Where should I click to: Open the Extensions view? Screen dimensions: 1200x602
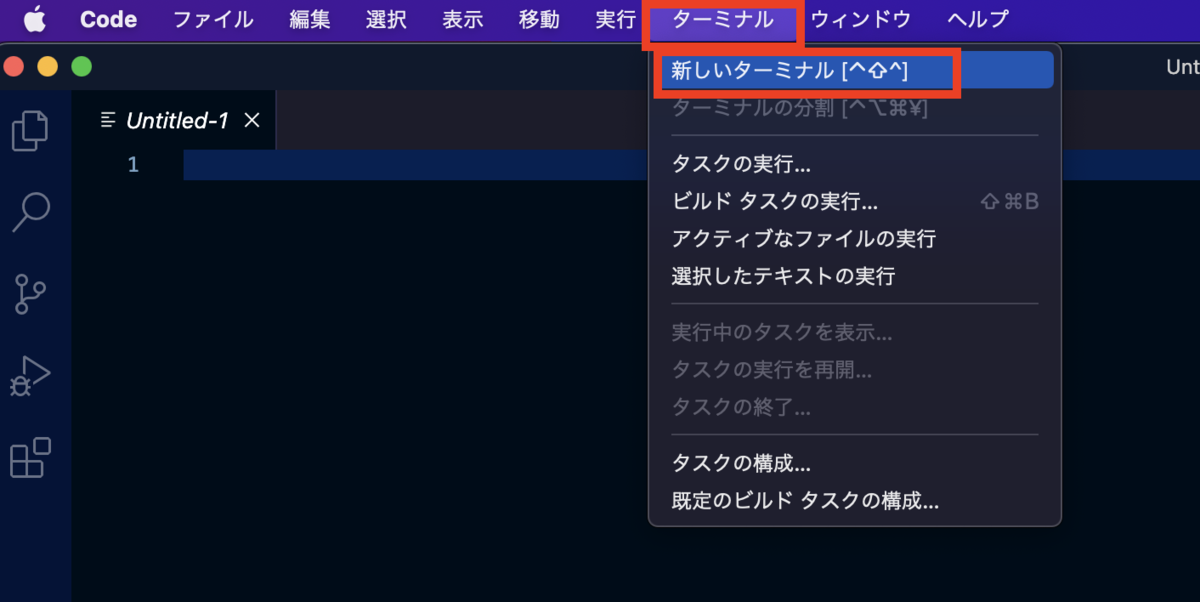coord(30,458)
